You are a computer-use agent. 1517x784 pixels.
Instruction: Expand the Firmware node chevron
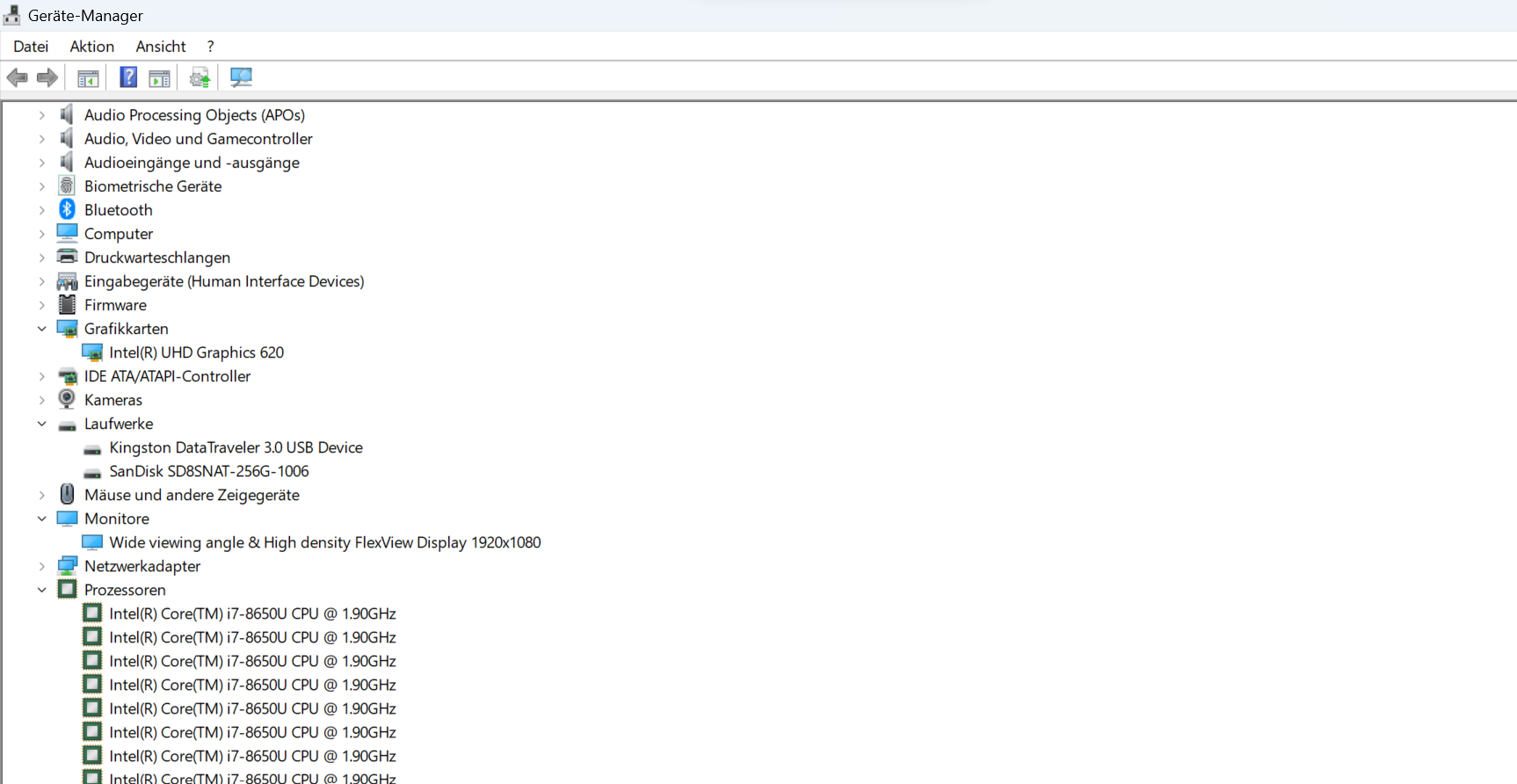[x=41, y=305]
